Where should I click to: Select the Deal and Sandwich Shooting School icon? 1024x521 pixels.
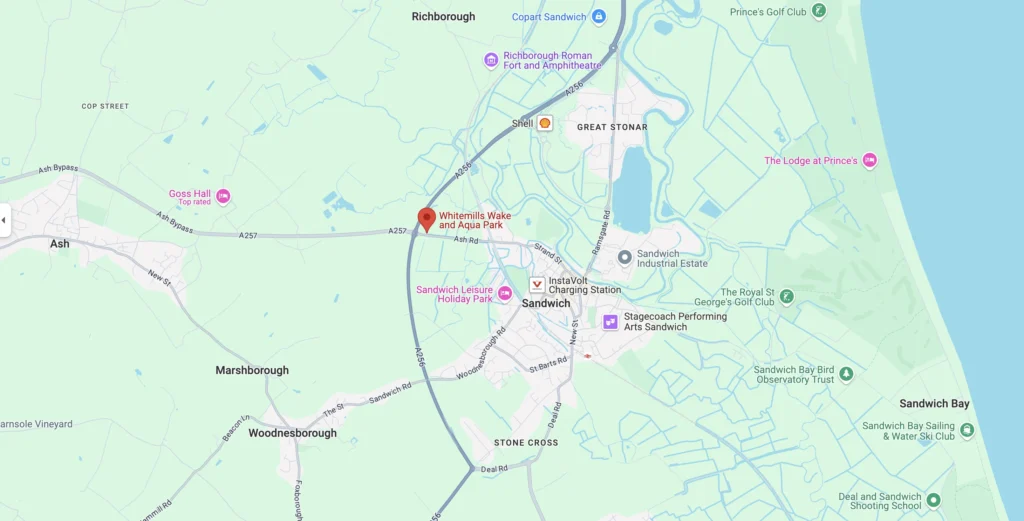[934, 500]
